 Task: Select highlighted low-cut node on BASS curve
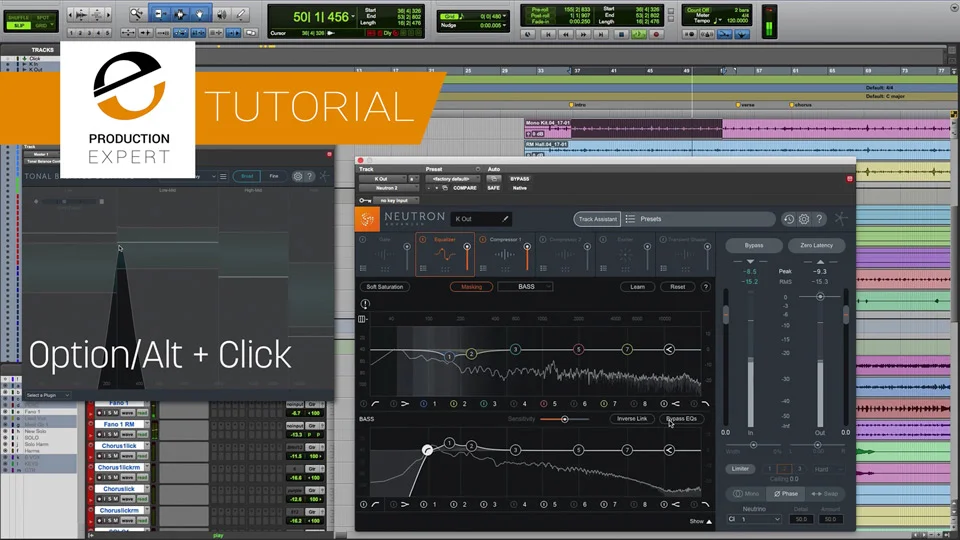[x=427, y=451]
